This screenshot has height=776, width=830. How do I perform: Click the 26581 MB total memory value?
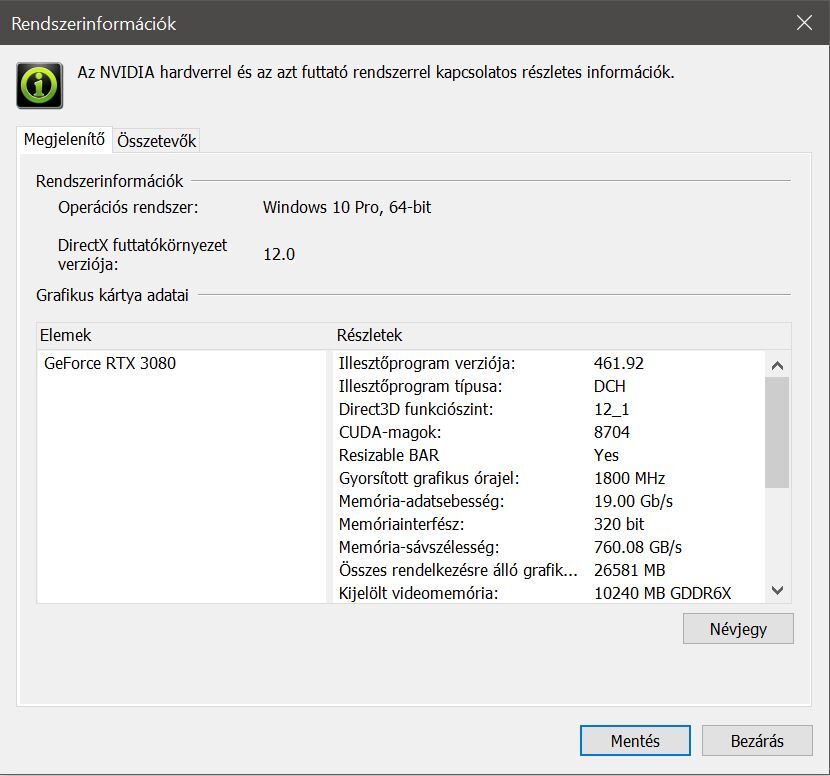pos(629,570)
